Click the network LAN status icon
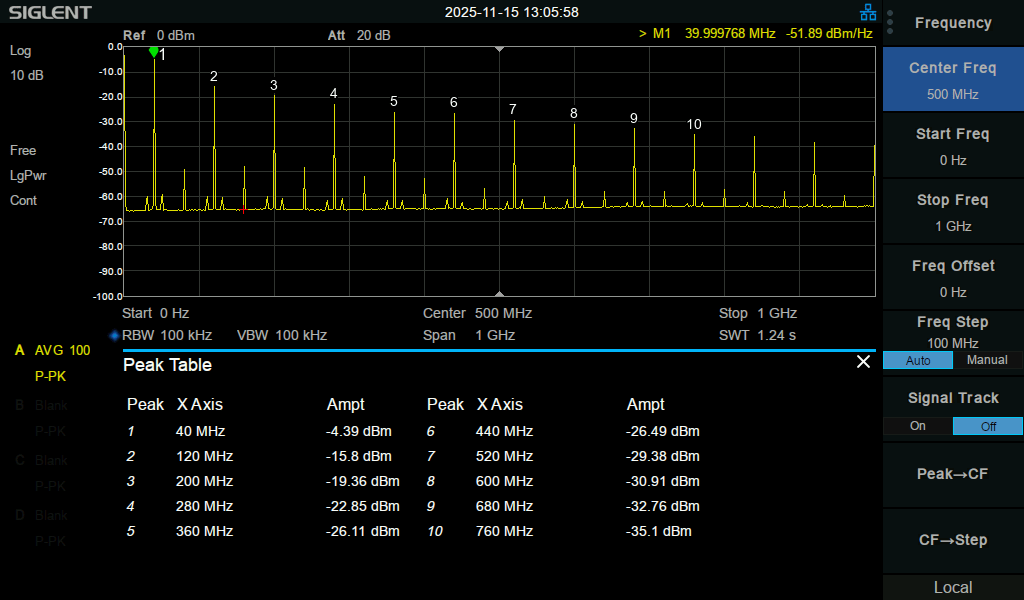The image size is (1024, 600). pyautogui.click(x=868, y=12)
